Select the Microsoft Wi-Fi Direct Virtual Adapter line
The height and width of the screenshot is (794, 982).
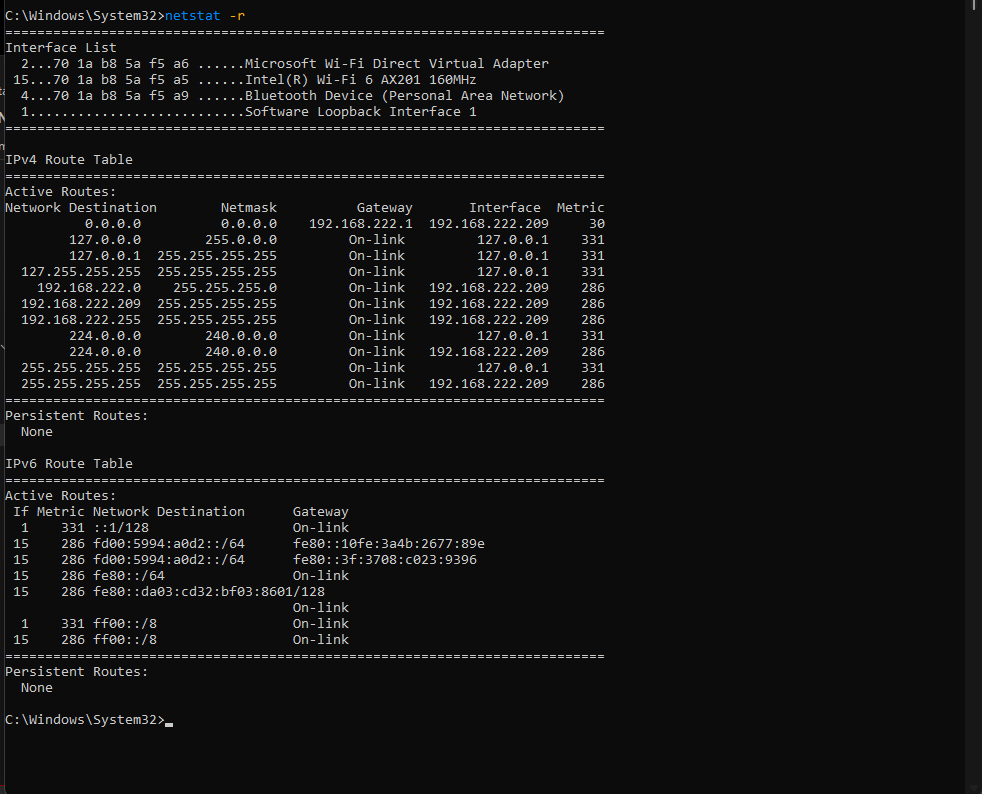[x=284, y=64]
